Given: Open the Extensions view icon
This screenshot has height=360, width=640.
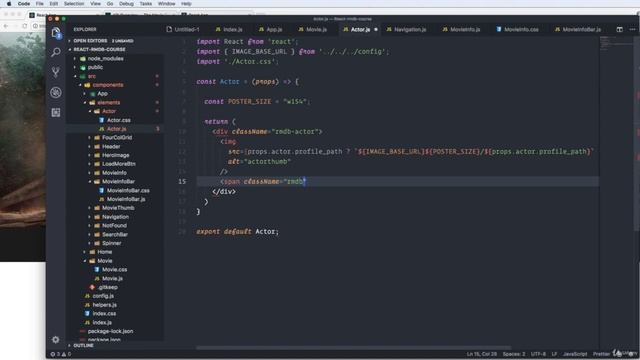Looking at the screenshot, I should (56, 112).
